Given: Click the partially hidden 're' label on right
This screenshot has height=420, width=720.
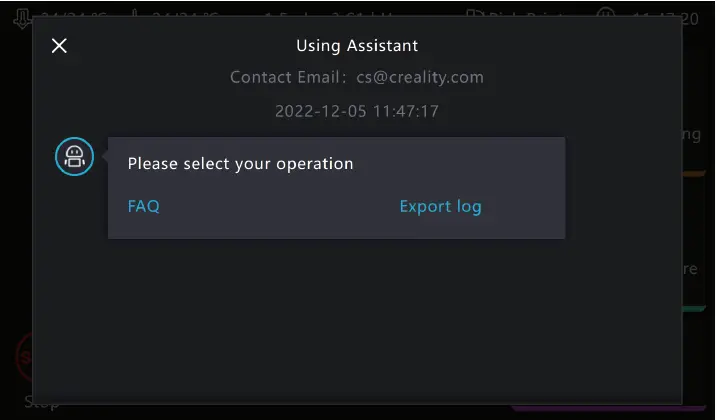Looking at the screenshot, I should (x=690, y=269).
